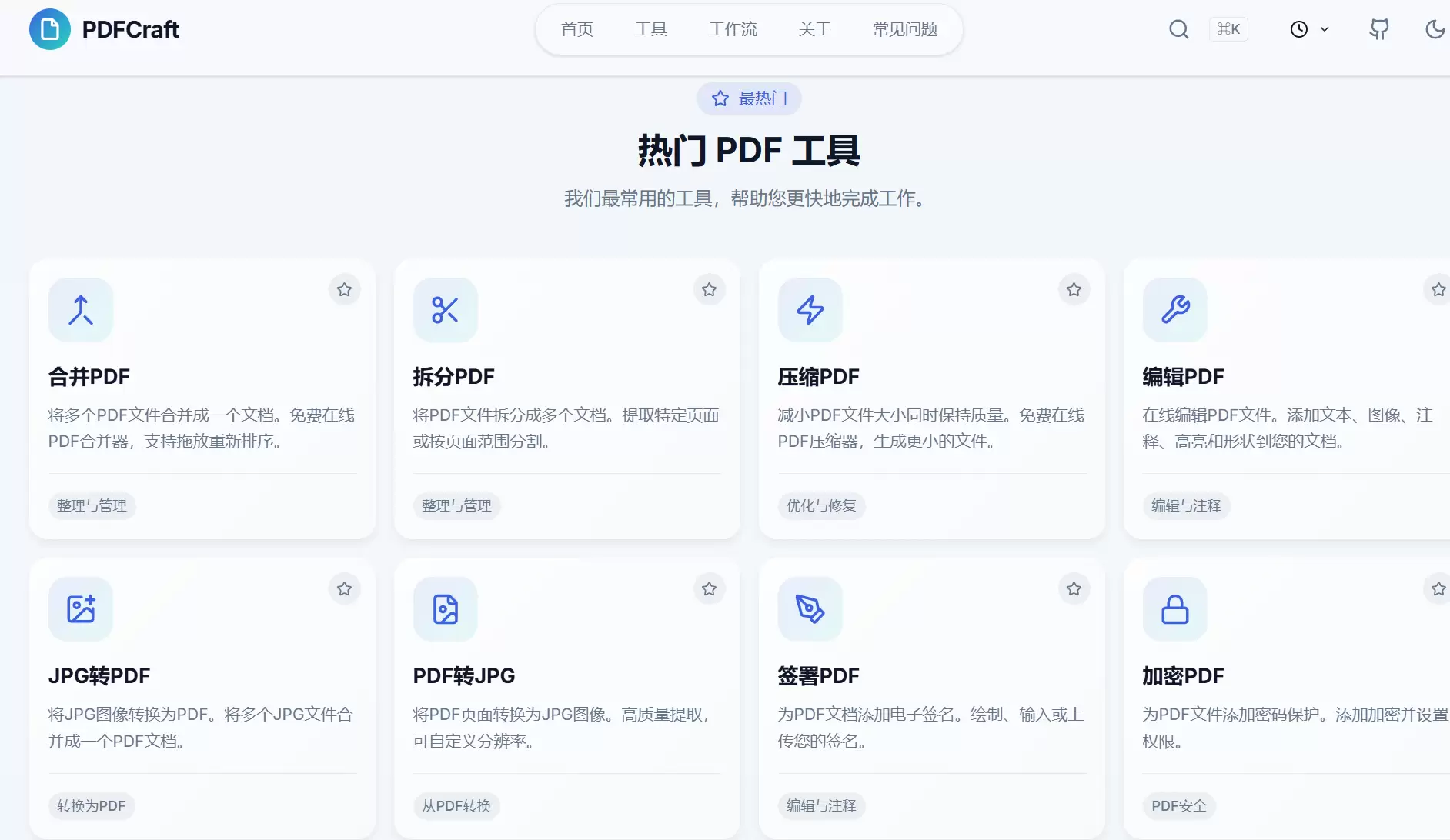Click the 优化与修复 category tag

coord(822,506)
